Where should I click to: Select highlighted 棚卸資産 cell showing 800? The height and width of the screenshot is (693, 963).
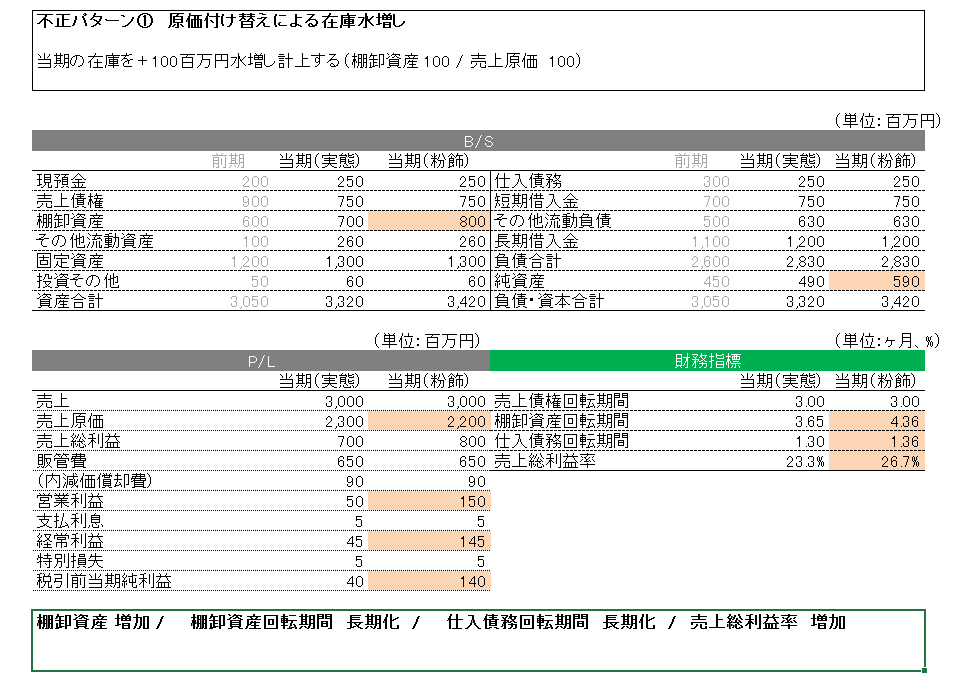(x=428, y=221)
